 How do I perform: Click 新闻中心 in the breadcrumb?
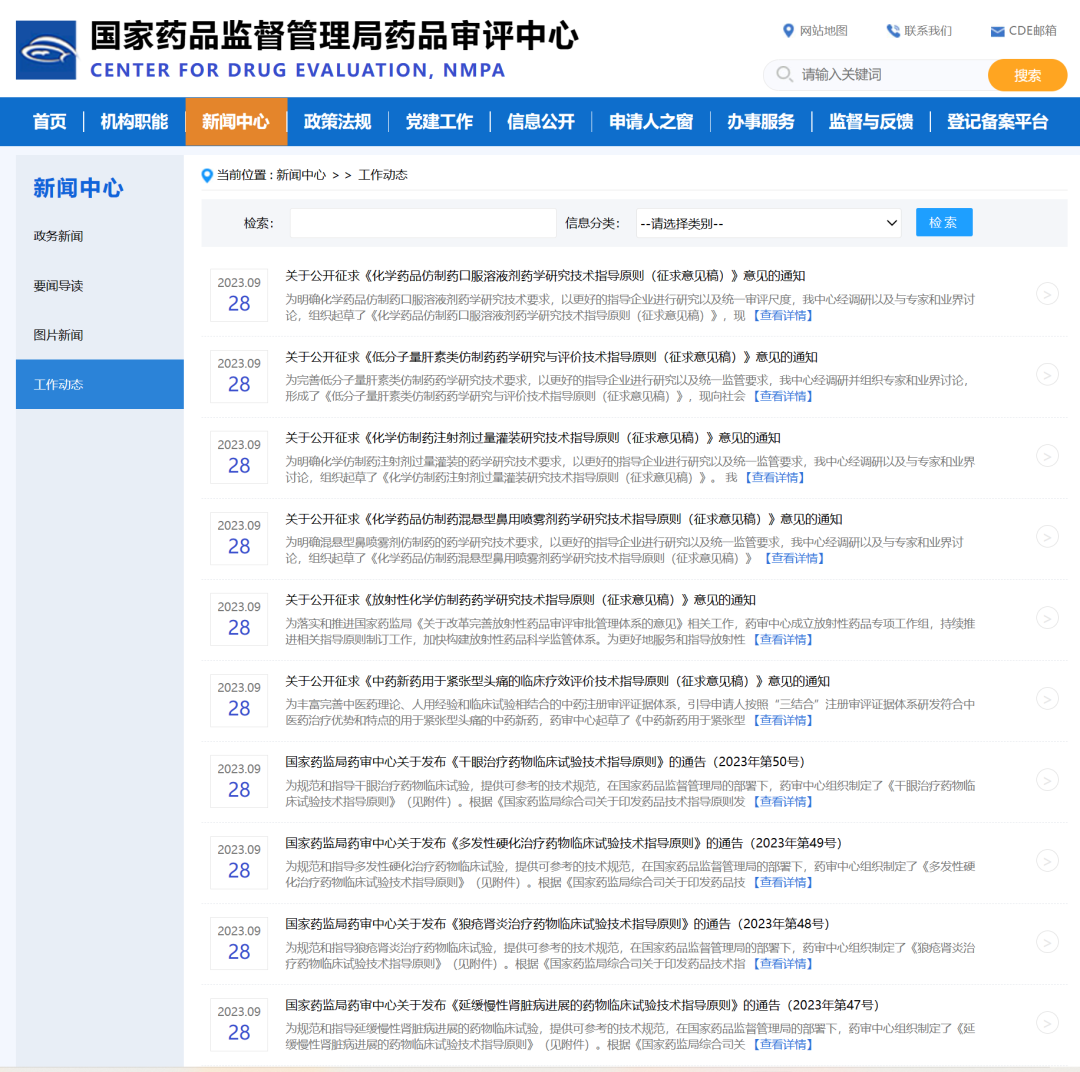coord(301,175)
